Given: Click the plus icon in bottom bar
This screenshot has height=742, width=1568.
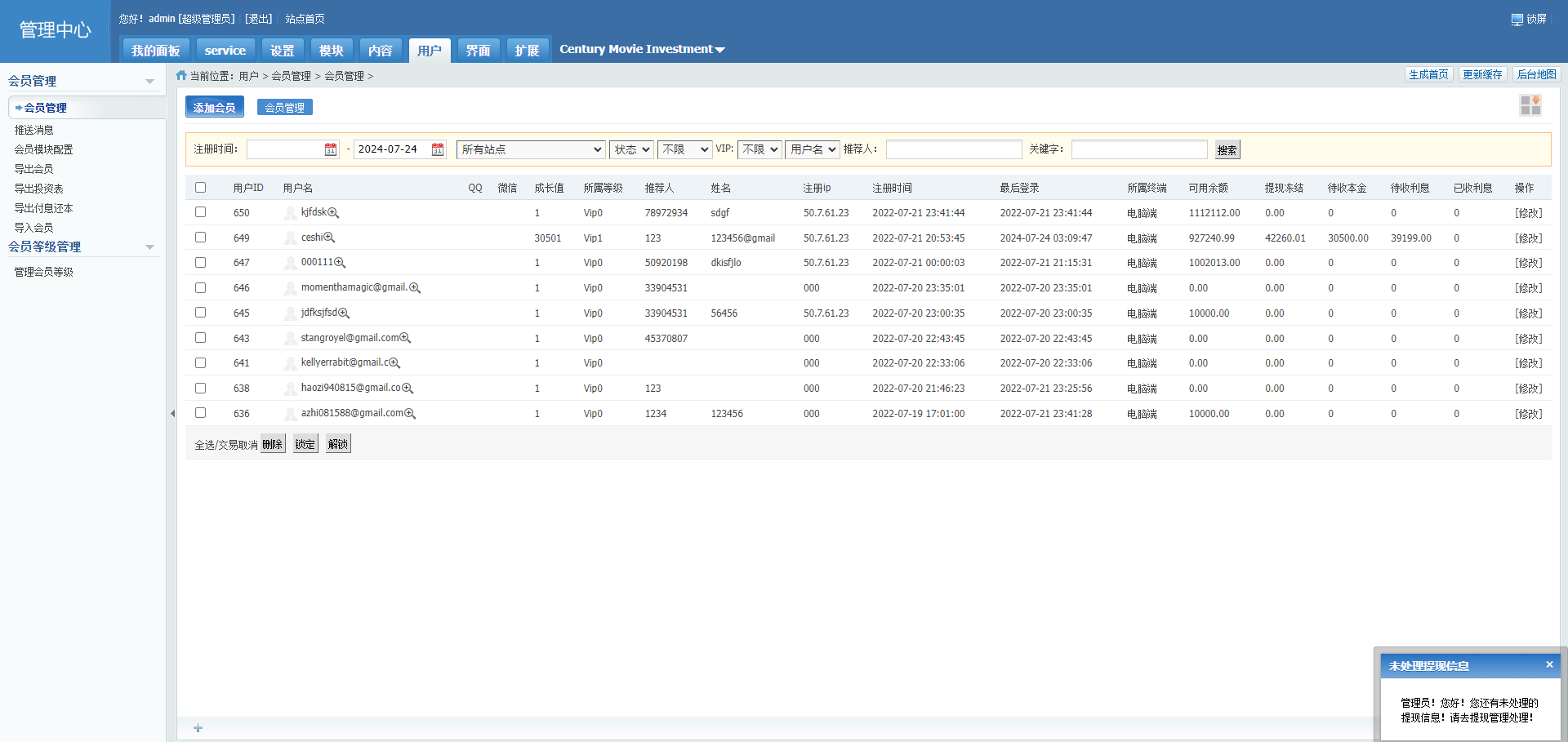Looking at the screenshot, I should [x=198, y=728].
